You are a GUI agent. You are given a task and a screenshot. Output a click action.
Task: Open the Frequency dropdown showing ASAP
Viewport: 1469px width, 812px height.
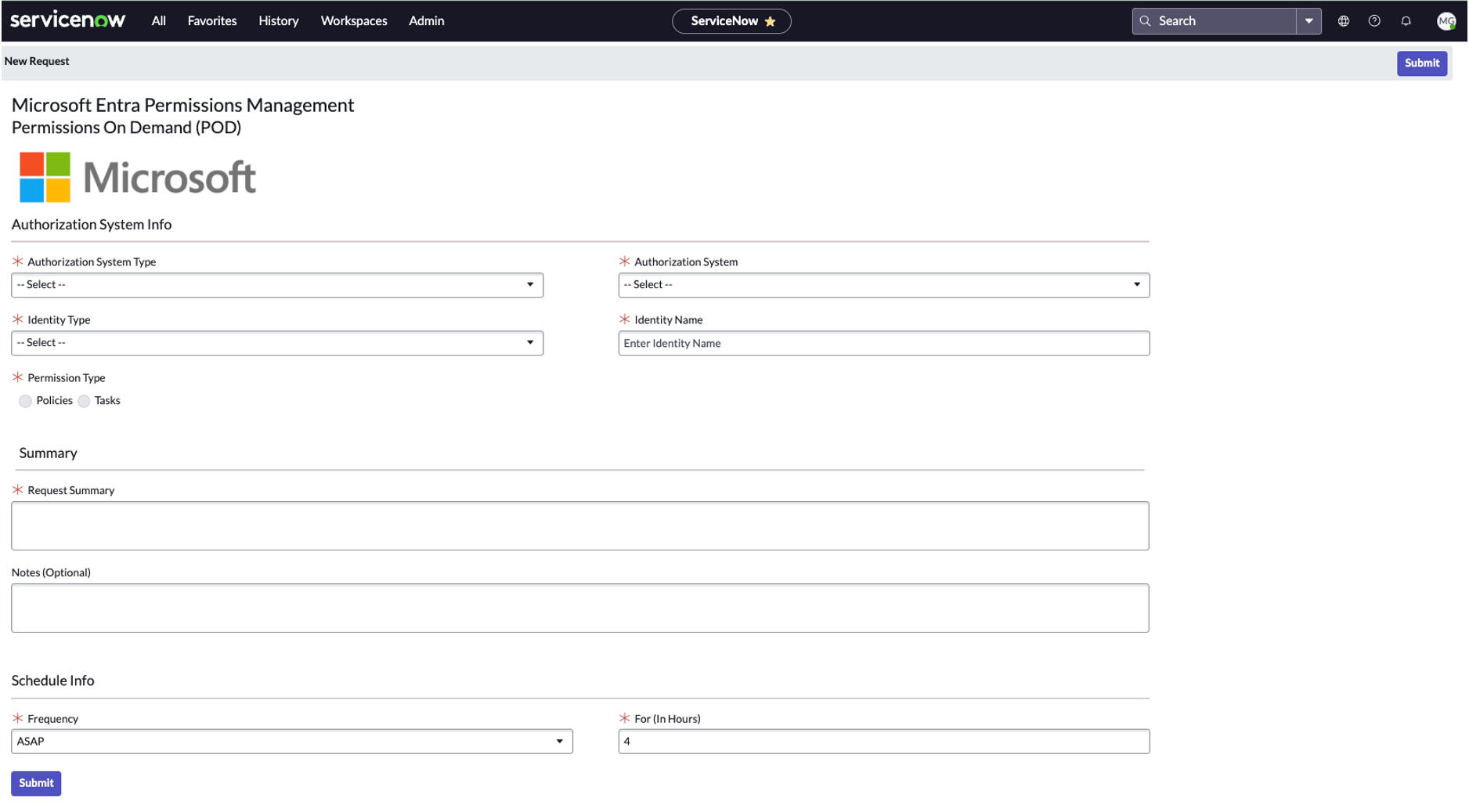[291, 742]
